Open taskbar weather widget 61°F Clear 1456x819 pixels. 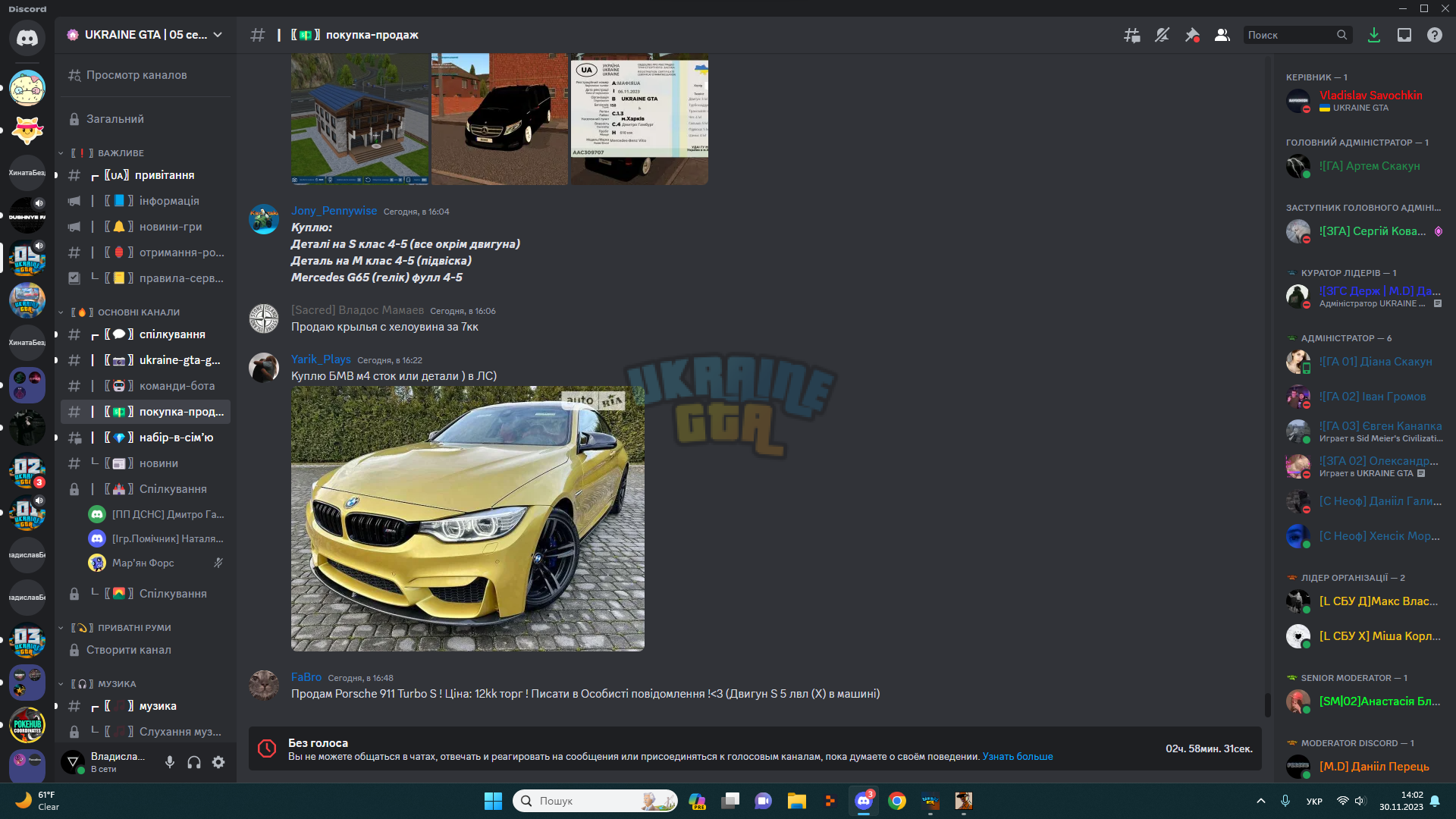pos(38,801)
